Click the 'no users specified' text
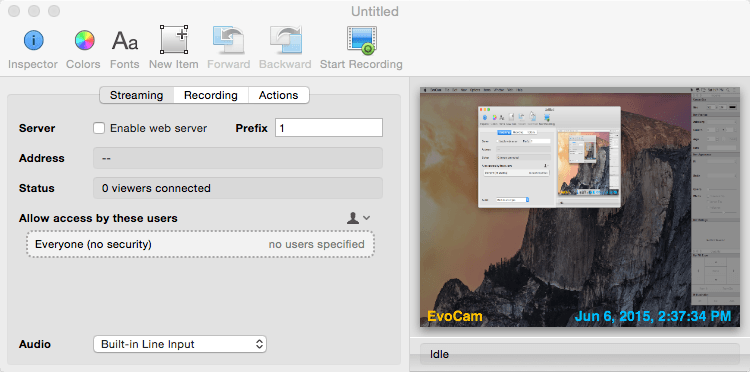This screenshot has height=372, width=750. click(316, 244)
